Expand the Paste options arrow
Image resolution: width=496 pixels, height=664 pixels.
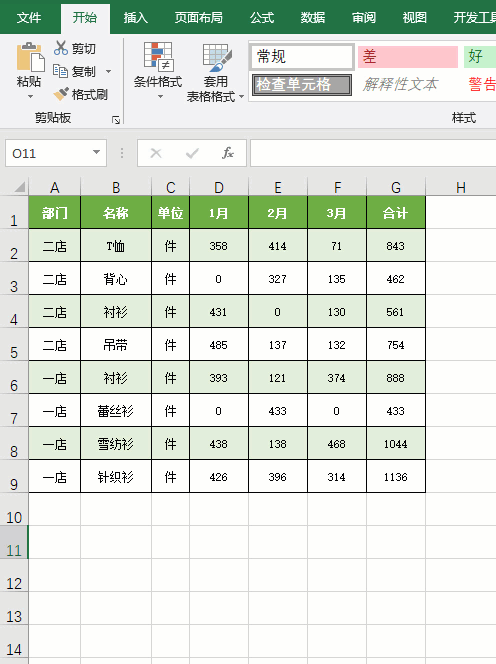30,97
